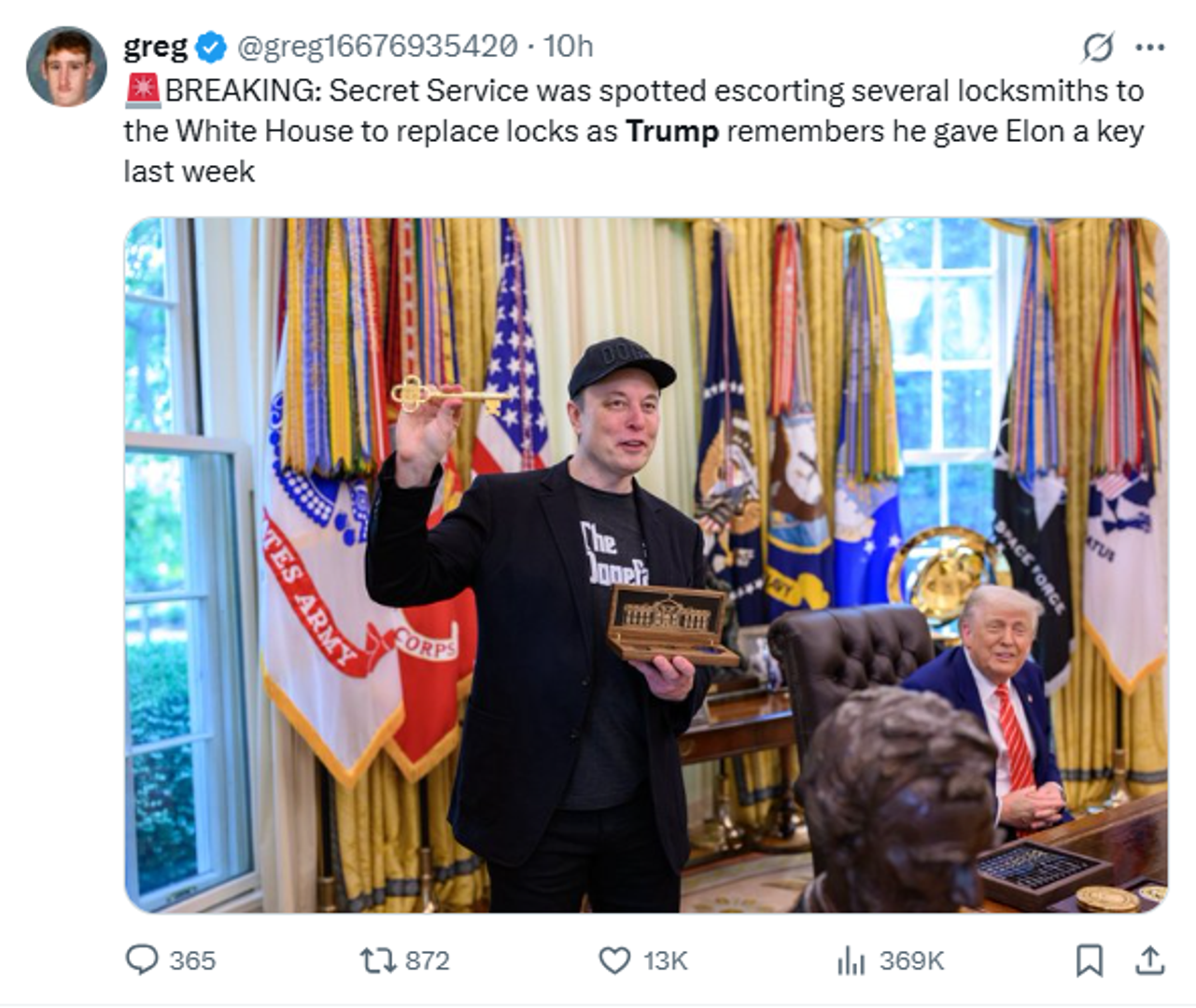Toggle the bookmark icon
1196x1008 pixels.
pyautogui.click(x=1089, y=960)
